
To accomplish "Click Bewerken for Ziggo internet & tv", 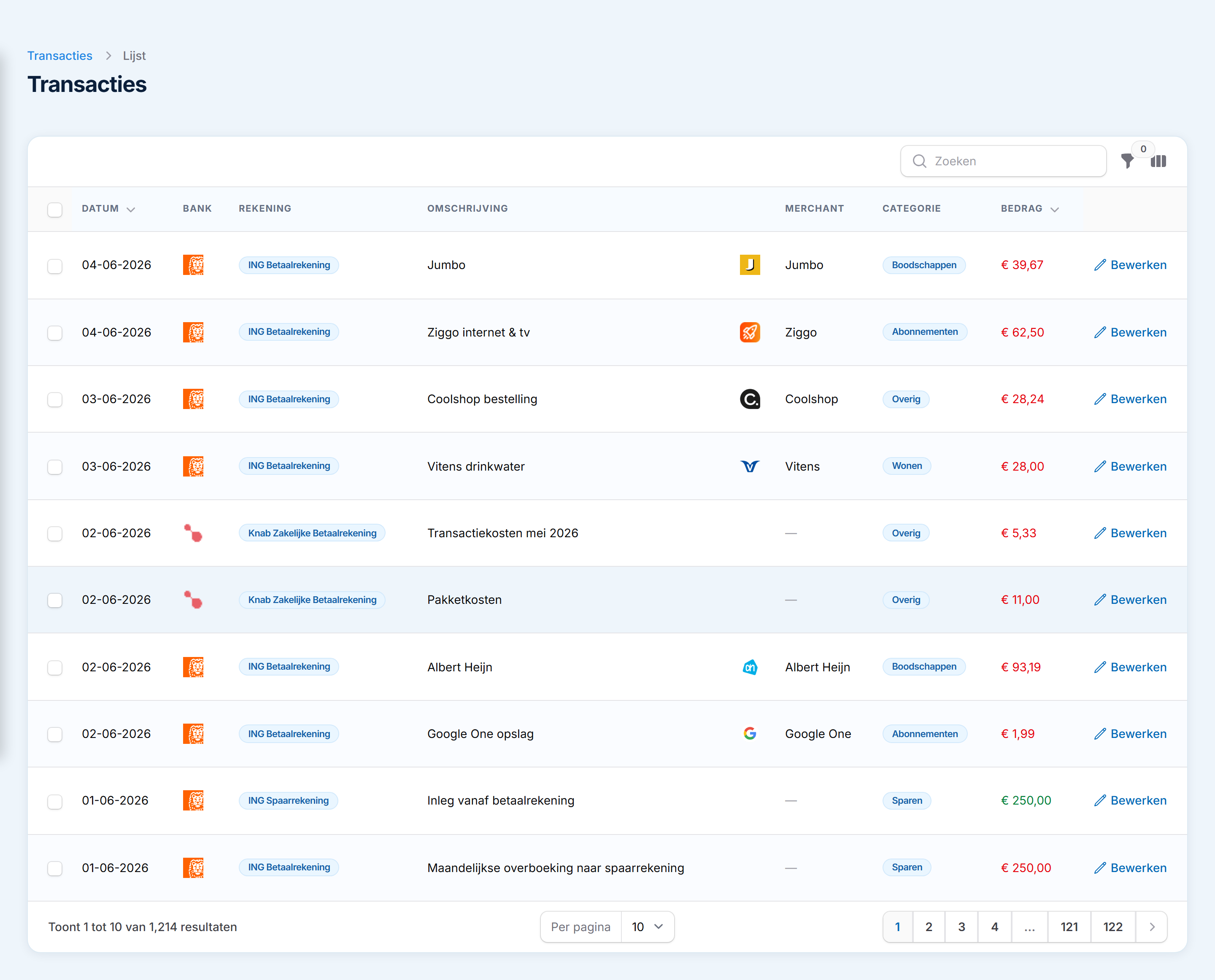I will pyautogui.click(x=1130, y=332).
